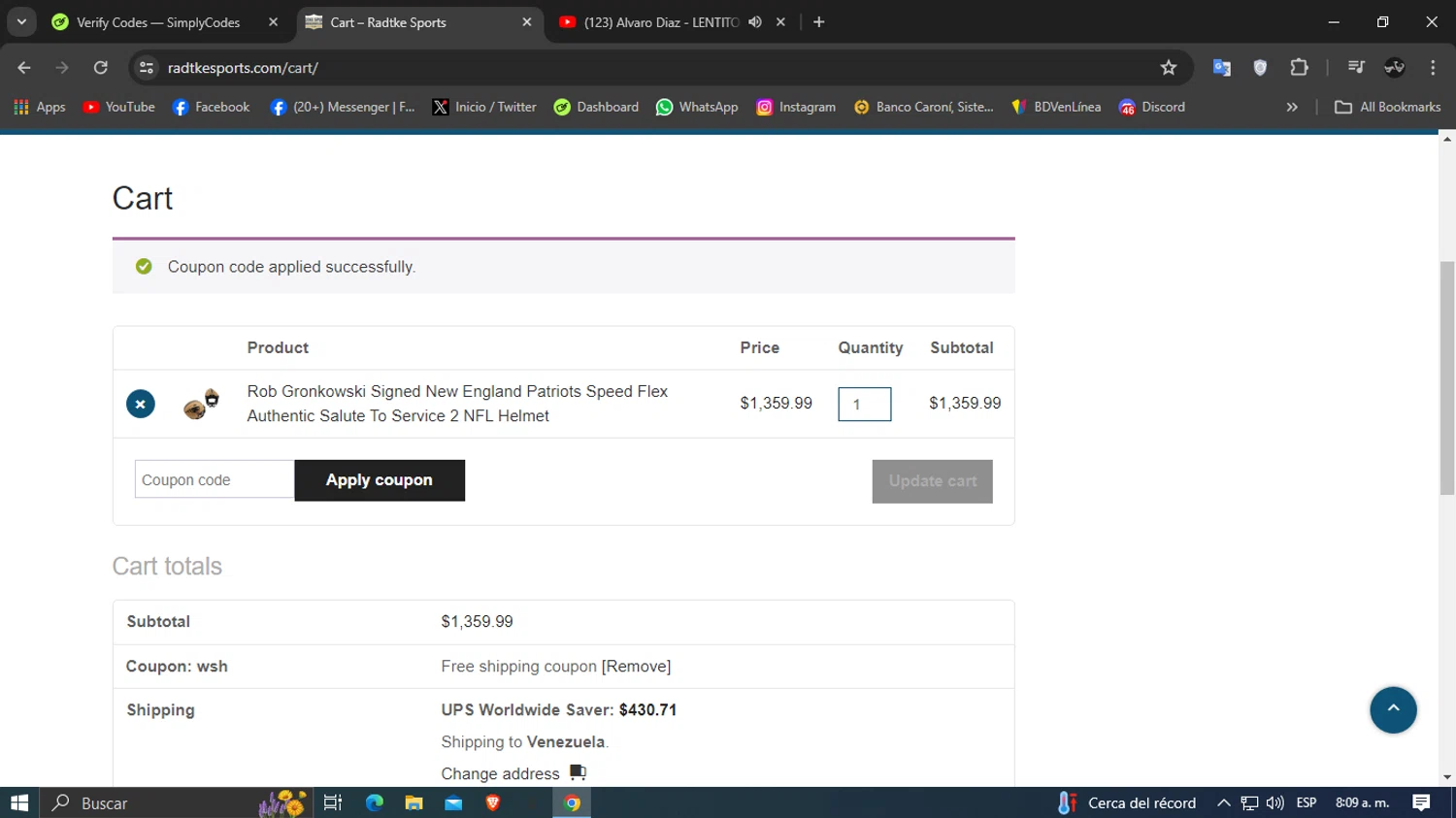
Task: Open the media control button
Action: click(1356, 67)
